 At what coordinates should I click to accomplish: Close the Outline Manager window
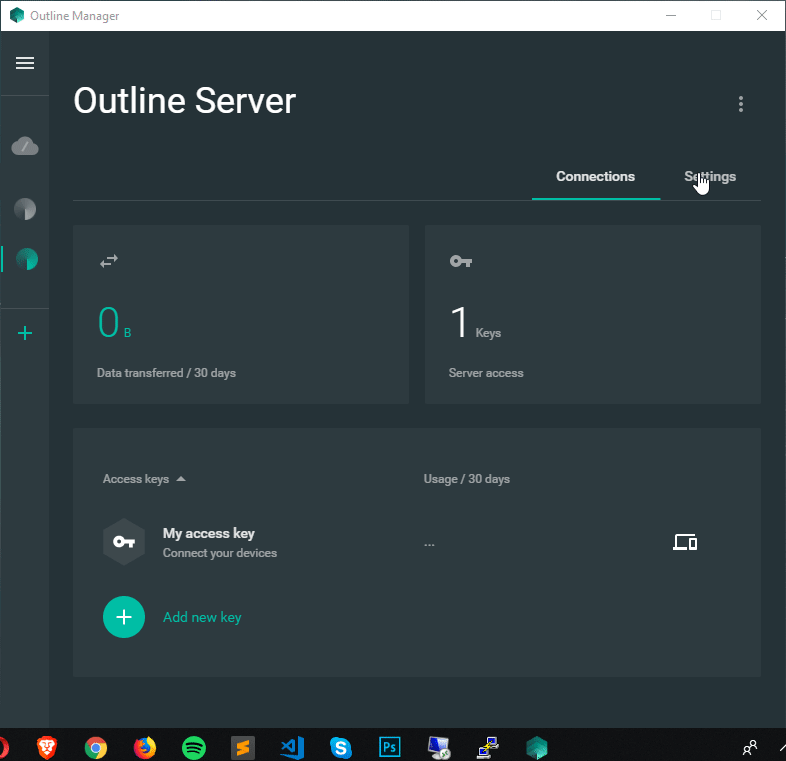762,16
